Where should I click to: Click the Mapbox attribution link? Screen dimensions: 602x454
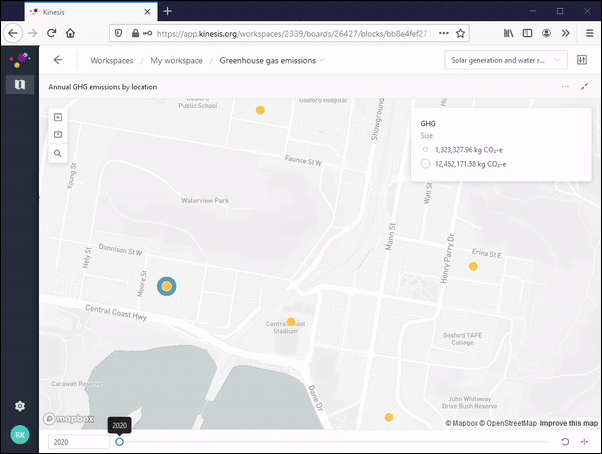[x=461, y=423]
